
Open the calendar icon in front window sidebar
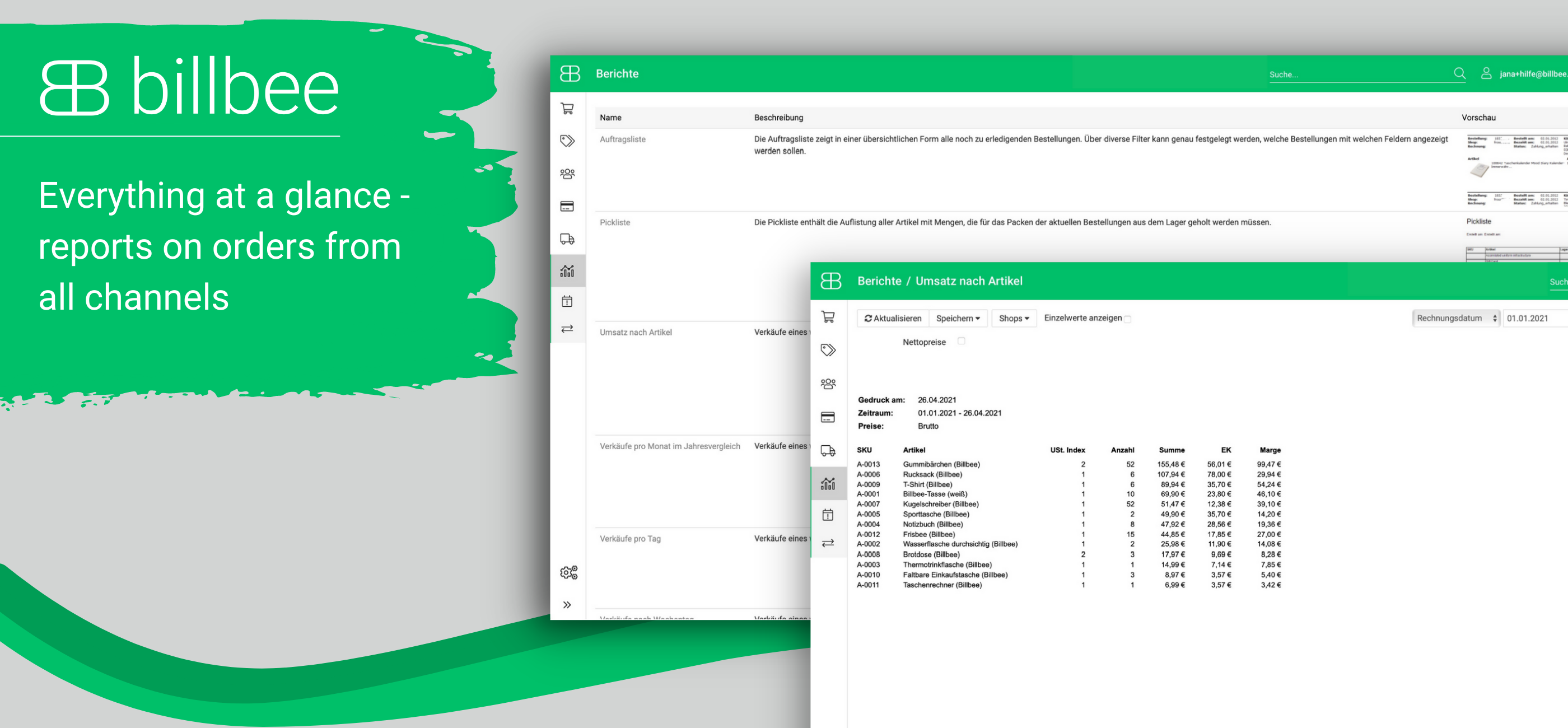828,515
